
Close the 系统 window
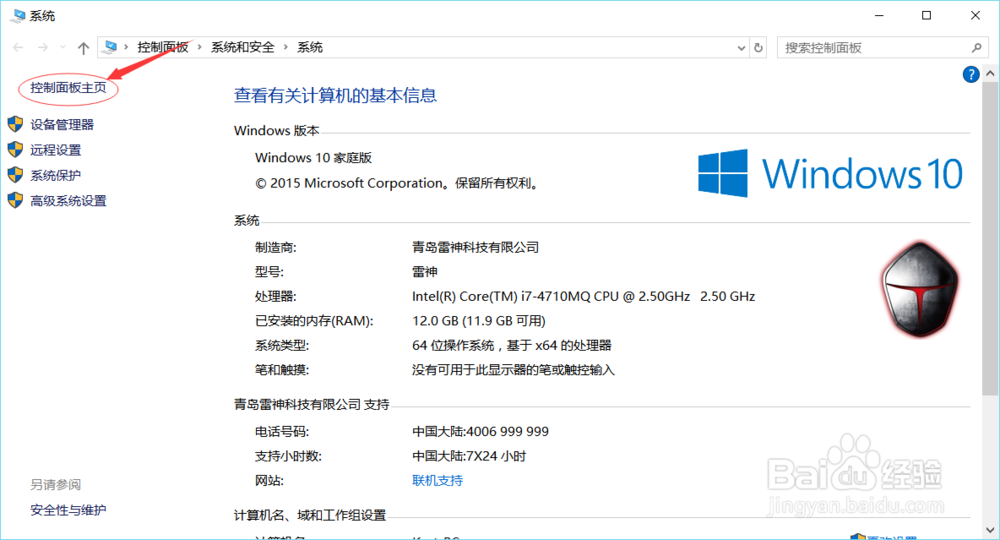pyautogui.click(x=975, y=15)
